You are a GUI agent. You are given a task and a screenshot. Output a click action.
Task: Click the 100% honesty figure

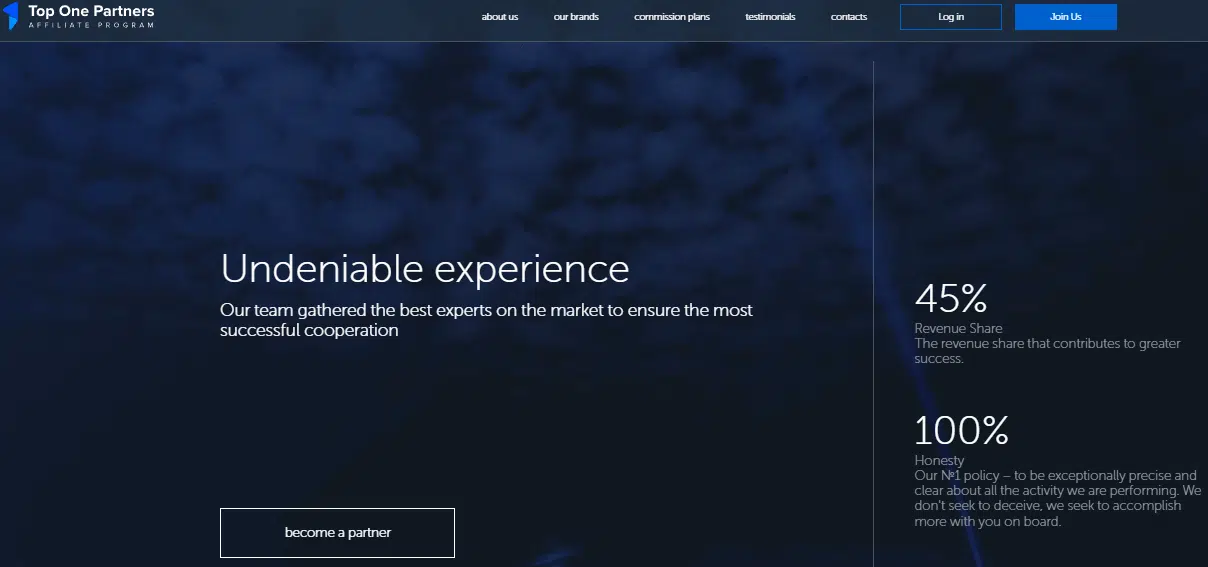click(x=961, y=430)
